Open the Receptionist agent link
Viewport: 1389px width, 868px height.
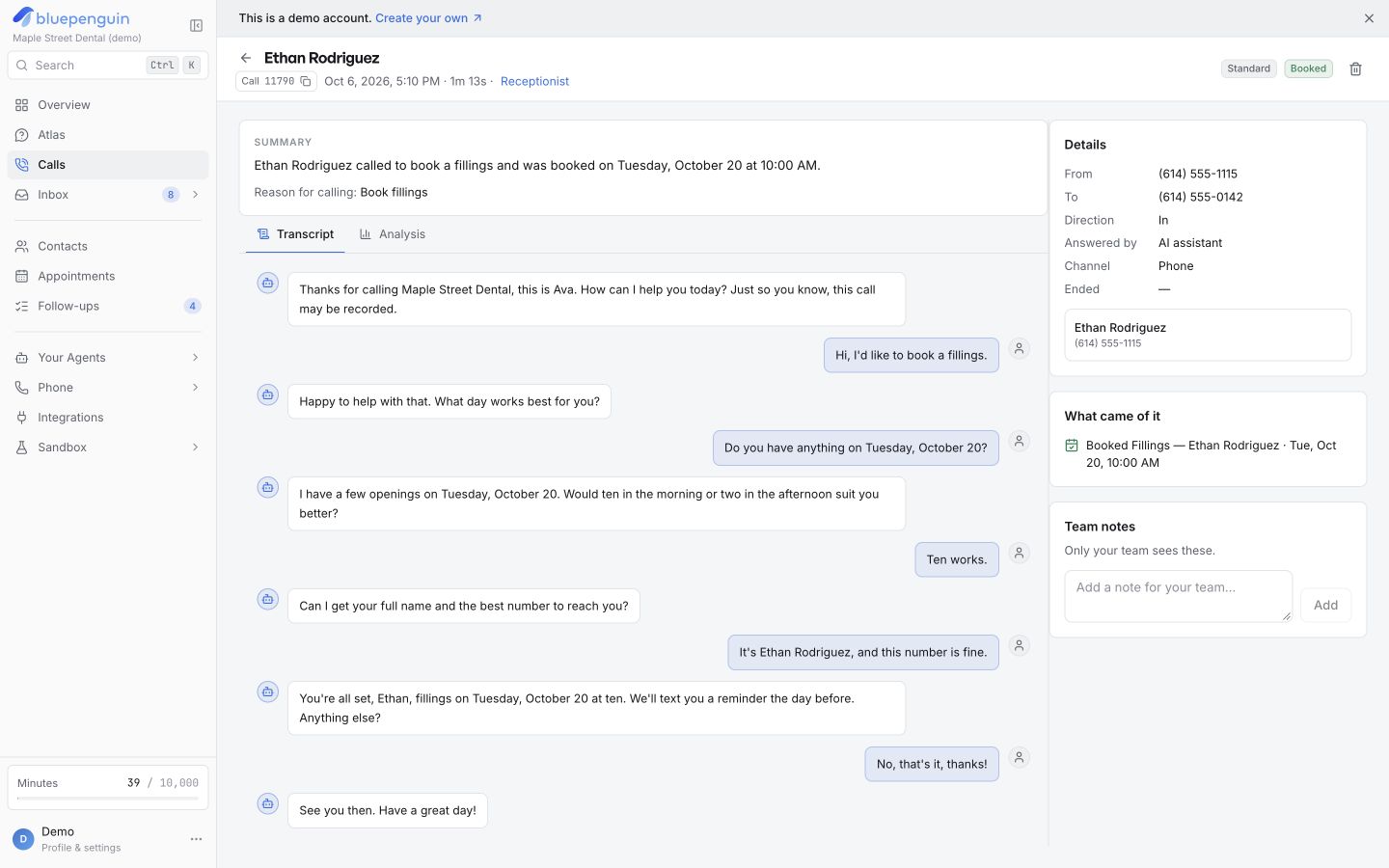(534, 82)
